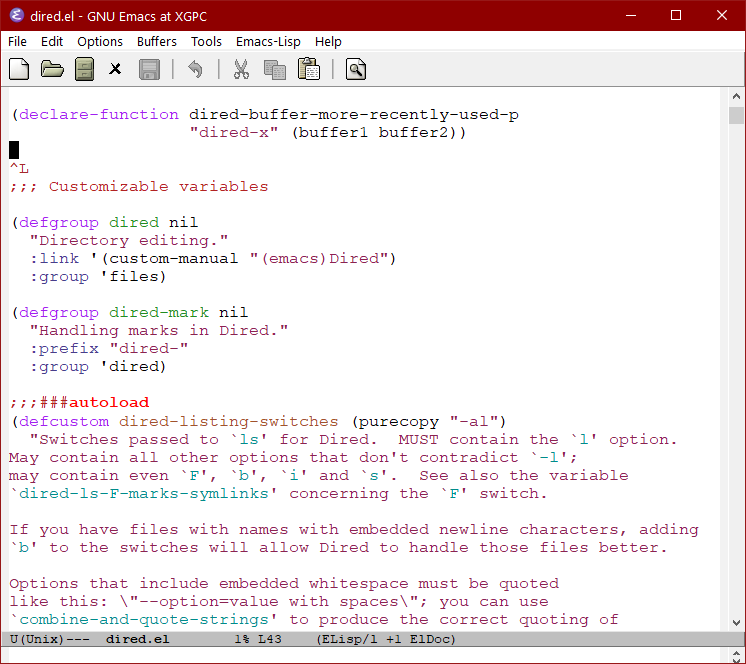The width and height of the screenshot is (746, 664).
Task: Click L43 line number in mode line
Action: point(270,639)
